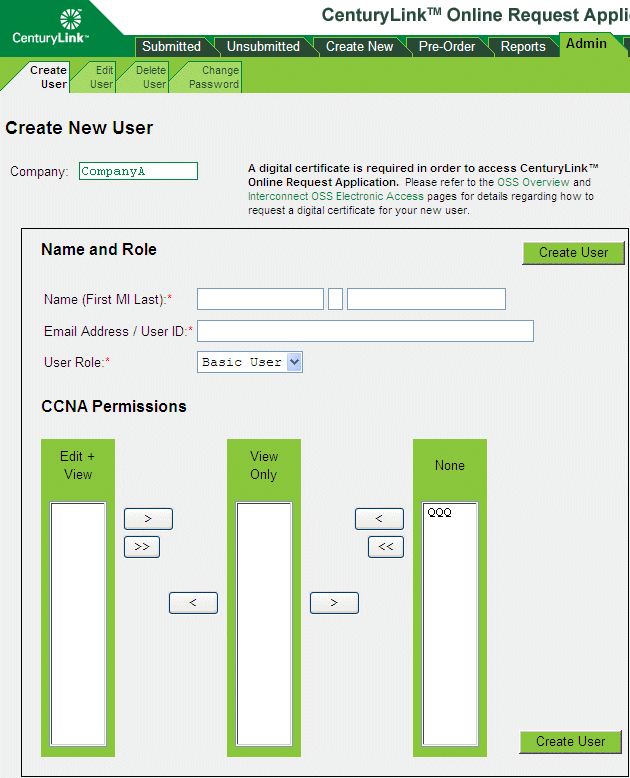Go to the Reports tab

[x=523, y=47]
